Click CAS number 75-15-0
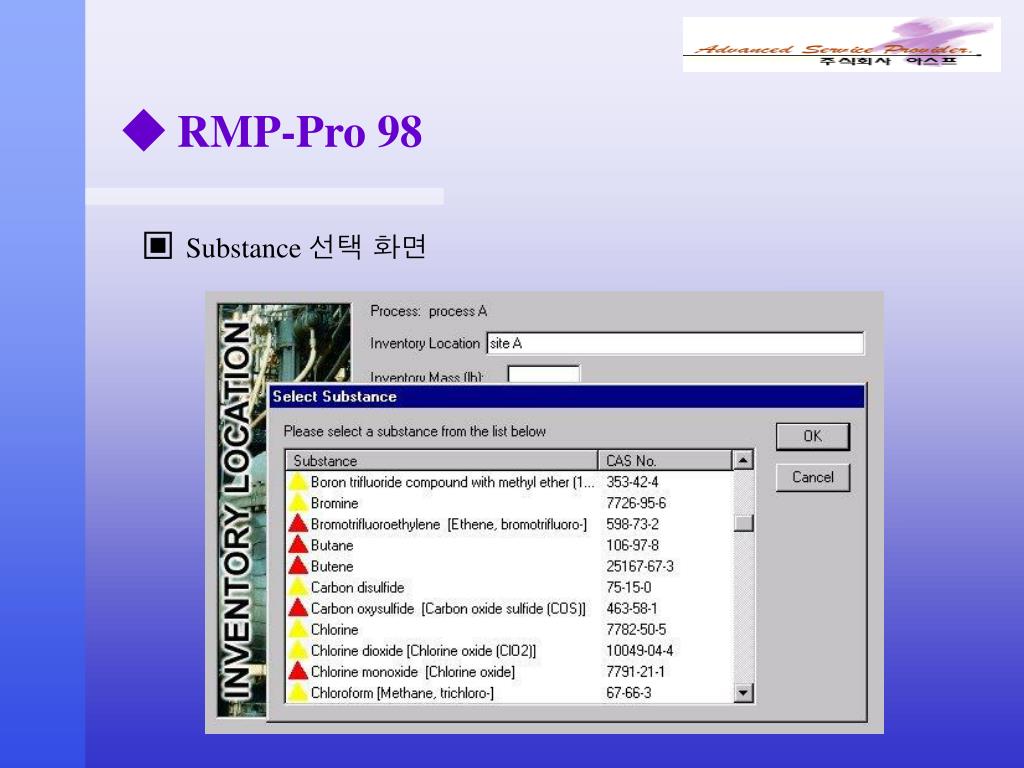1024x768 pixels. point(628,587)
